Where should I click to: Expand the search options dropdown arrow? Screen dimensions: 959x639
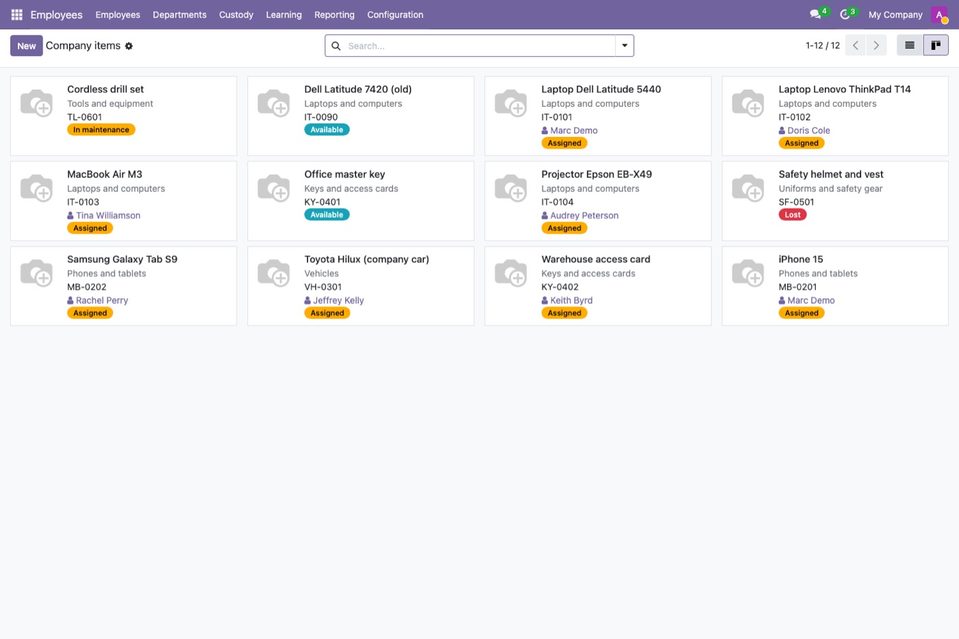(624, 46)
